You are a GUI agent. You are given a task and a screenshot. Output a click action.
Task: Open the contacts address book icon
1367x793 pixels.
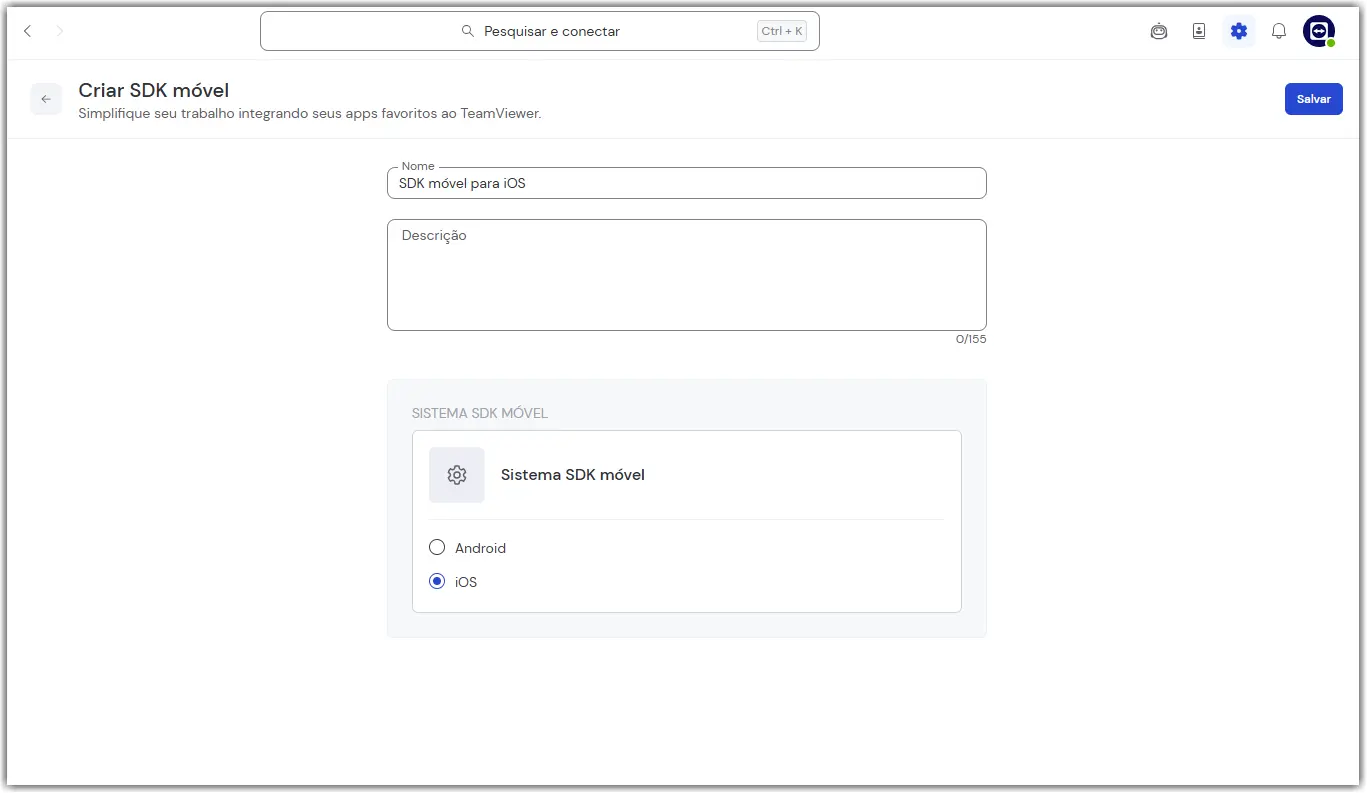click(1199, 31)
